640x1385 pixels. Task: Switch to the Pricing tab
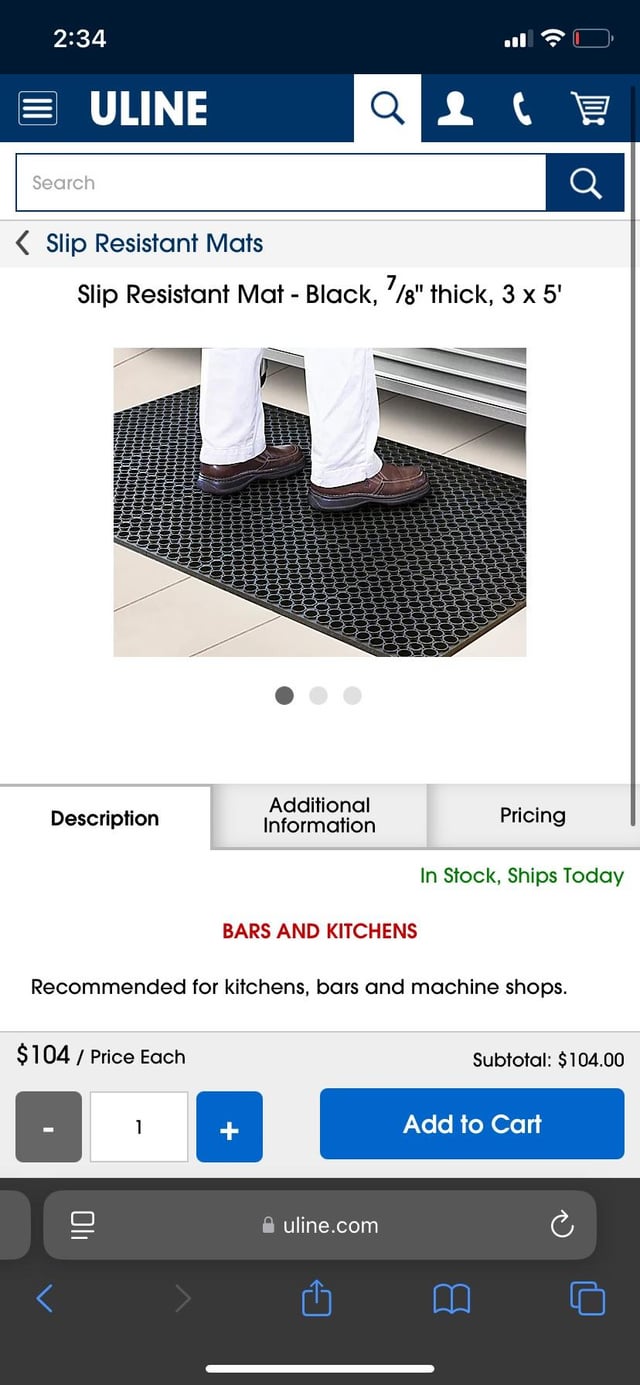pyautogui.click(x=533, y=816)
